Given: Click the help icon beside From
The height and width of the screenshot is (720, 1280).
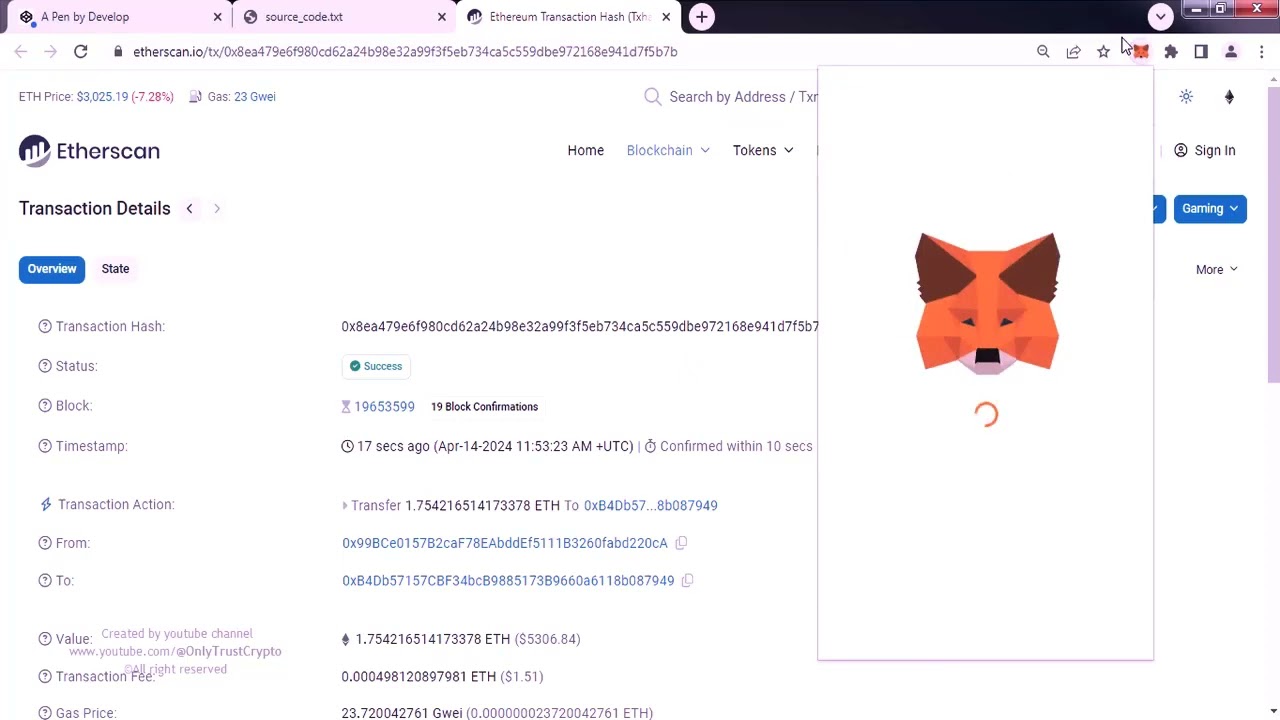Looking at the screenshot, I should (45, 543).
